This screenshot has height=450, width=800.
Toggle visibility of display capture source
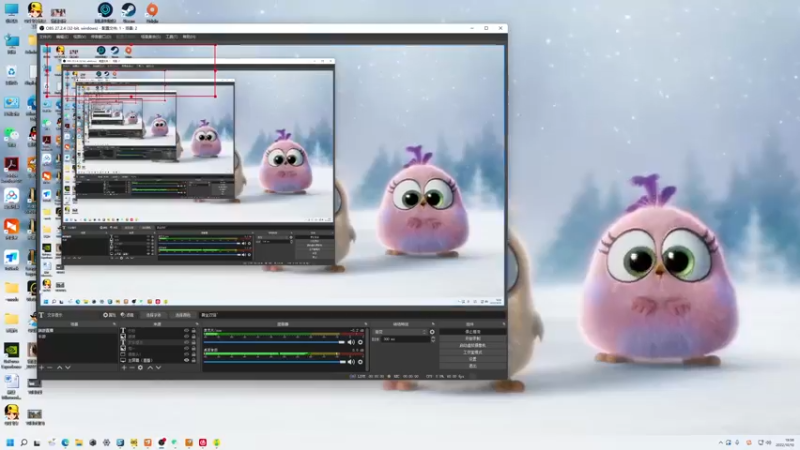[187, 360]
